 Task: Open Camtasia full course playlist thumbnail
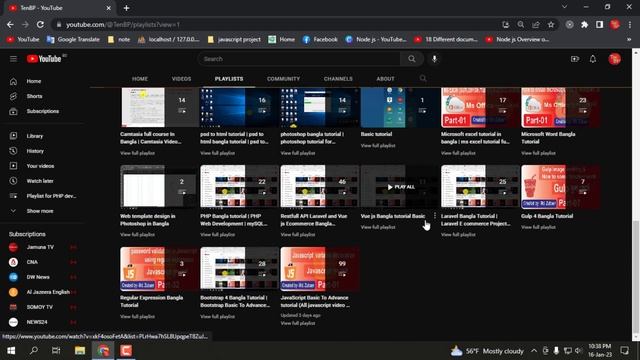tap(160, 107)
